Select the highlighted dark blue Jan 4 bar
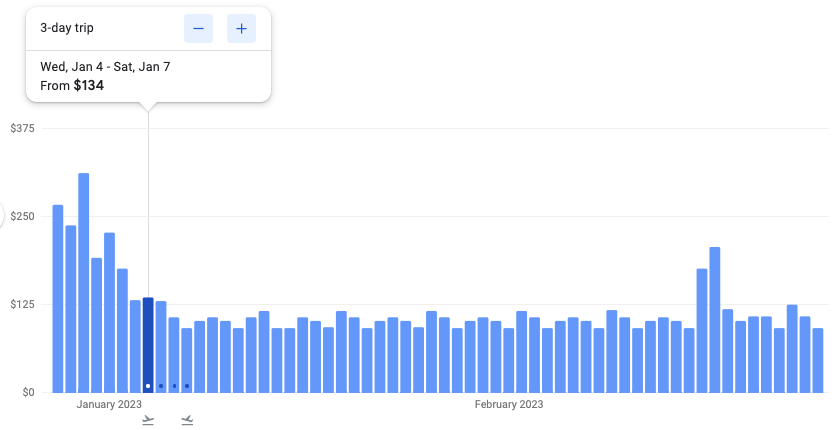 coord(148,344)
